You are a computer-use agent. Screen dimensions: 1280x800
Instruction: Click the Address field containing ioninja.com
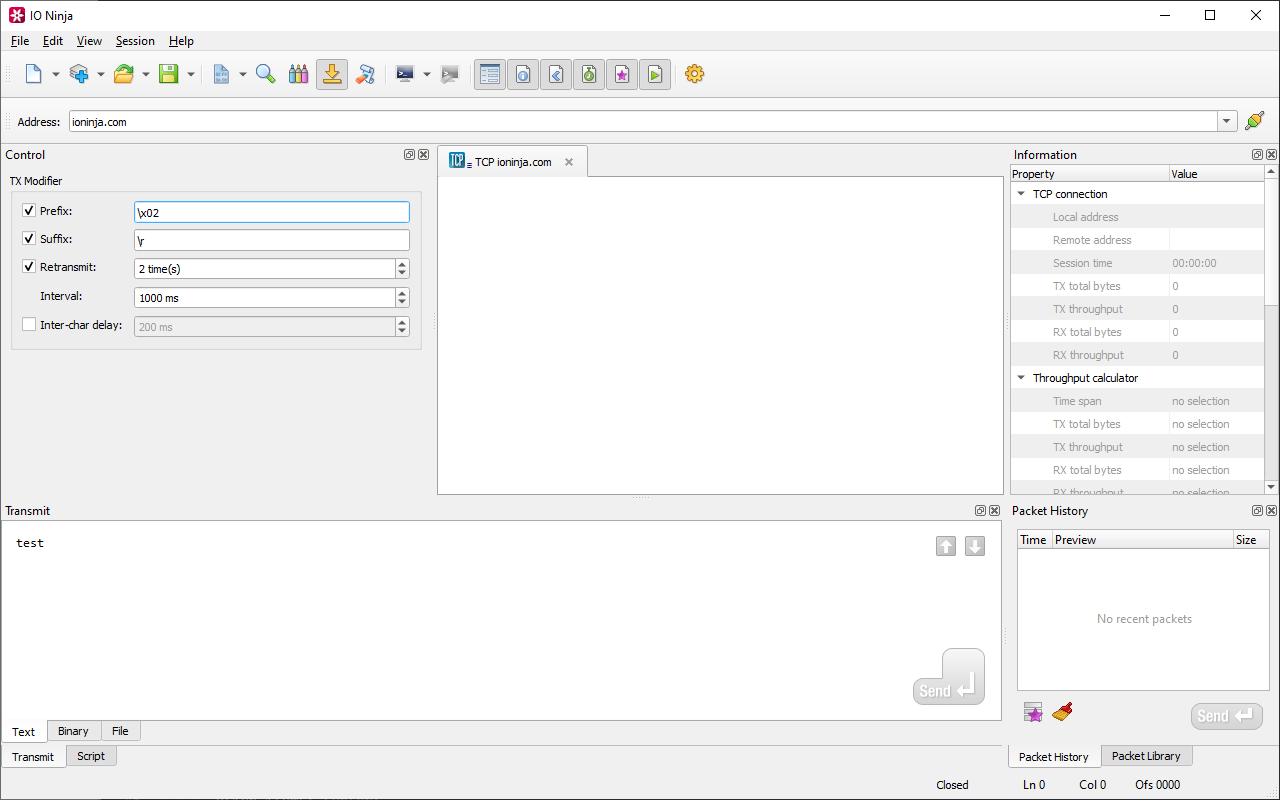click(x=643, y=122)
